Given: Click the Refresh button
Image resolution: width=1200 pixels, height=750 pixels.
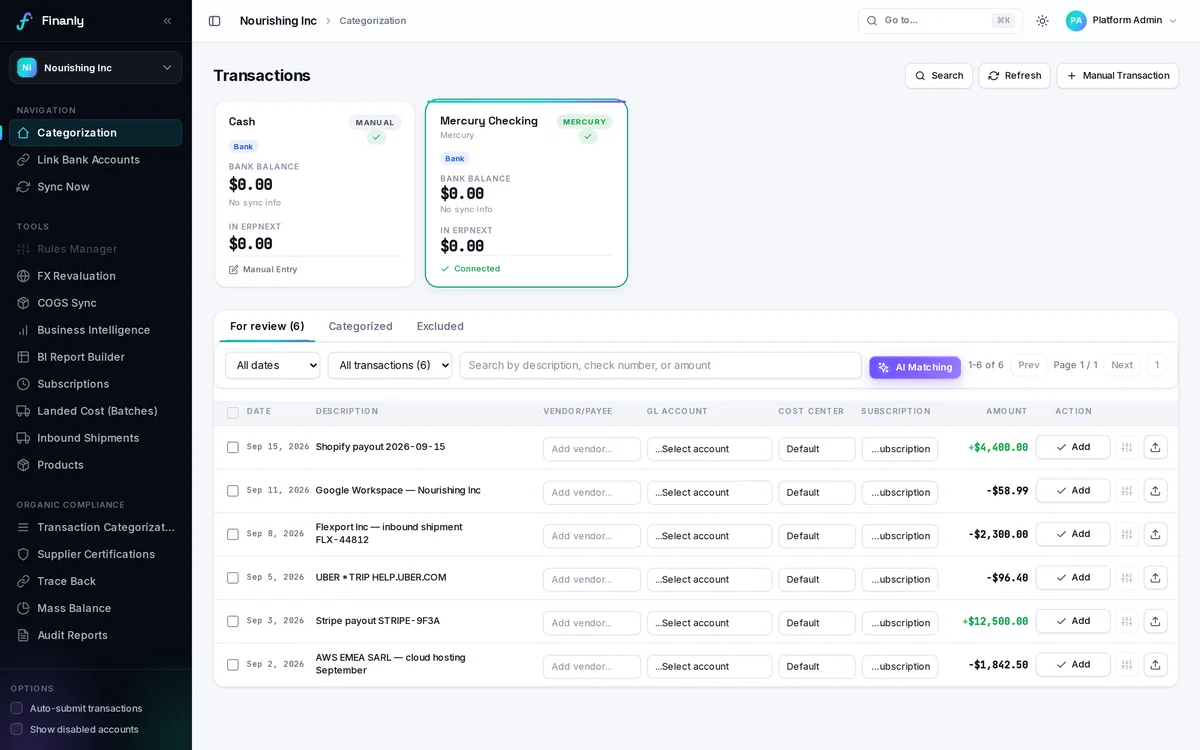Looking at the screenshot, I should point(1015,76).
